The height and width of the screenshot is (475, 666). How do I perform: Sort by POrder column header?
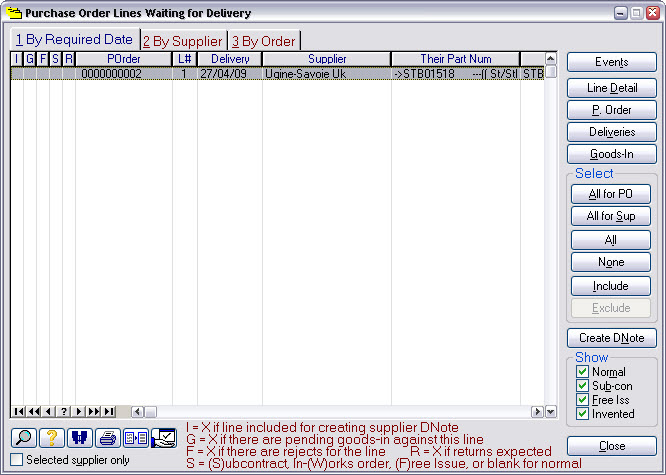[x=124, y=59]
